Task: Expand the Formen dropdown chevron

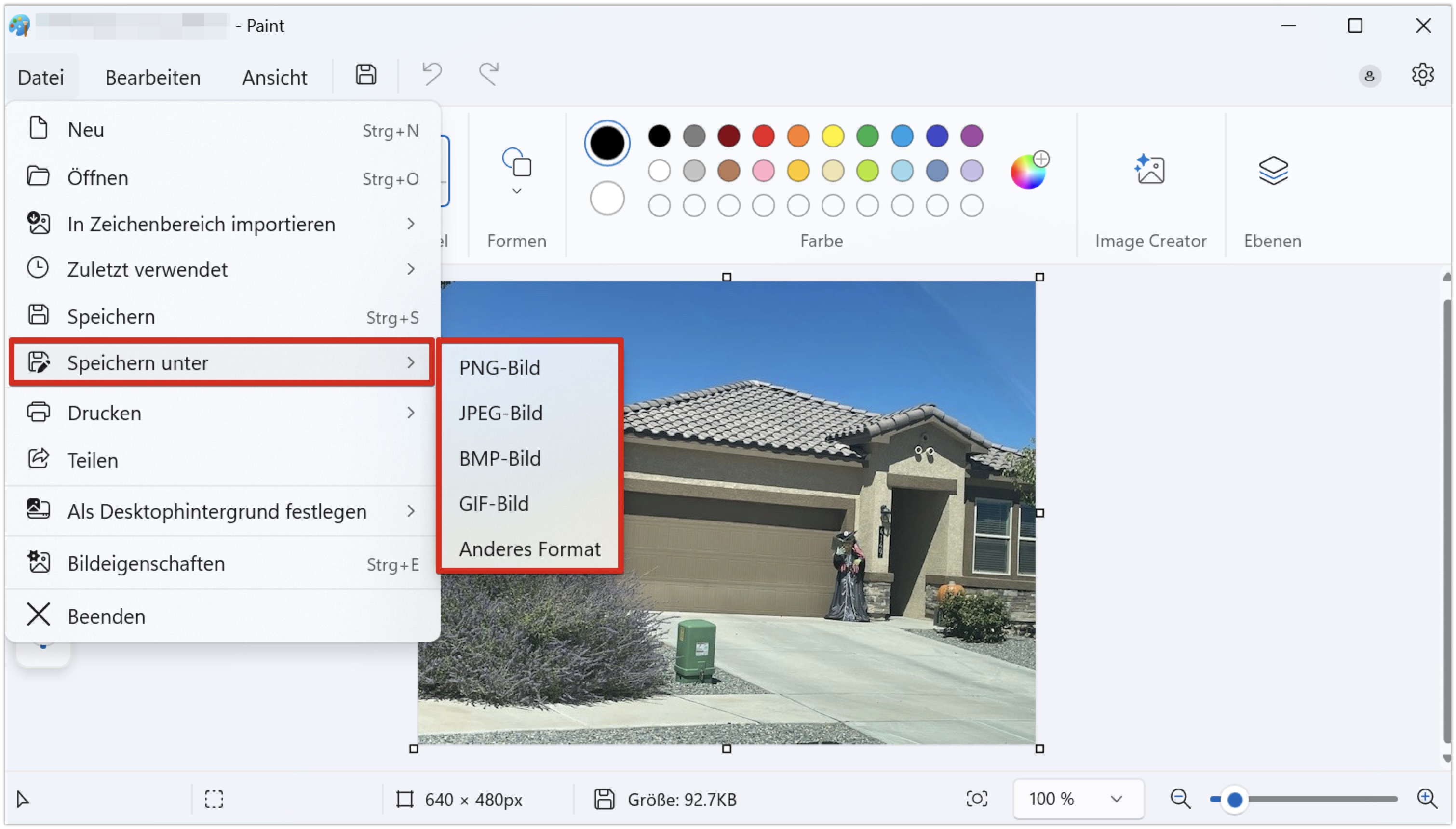Action: (x=516, y=192)
